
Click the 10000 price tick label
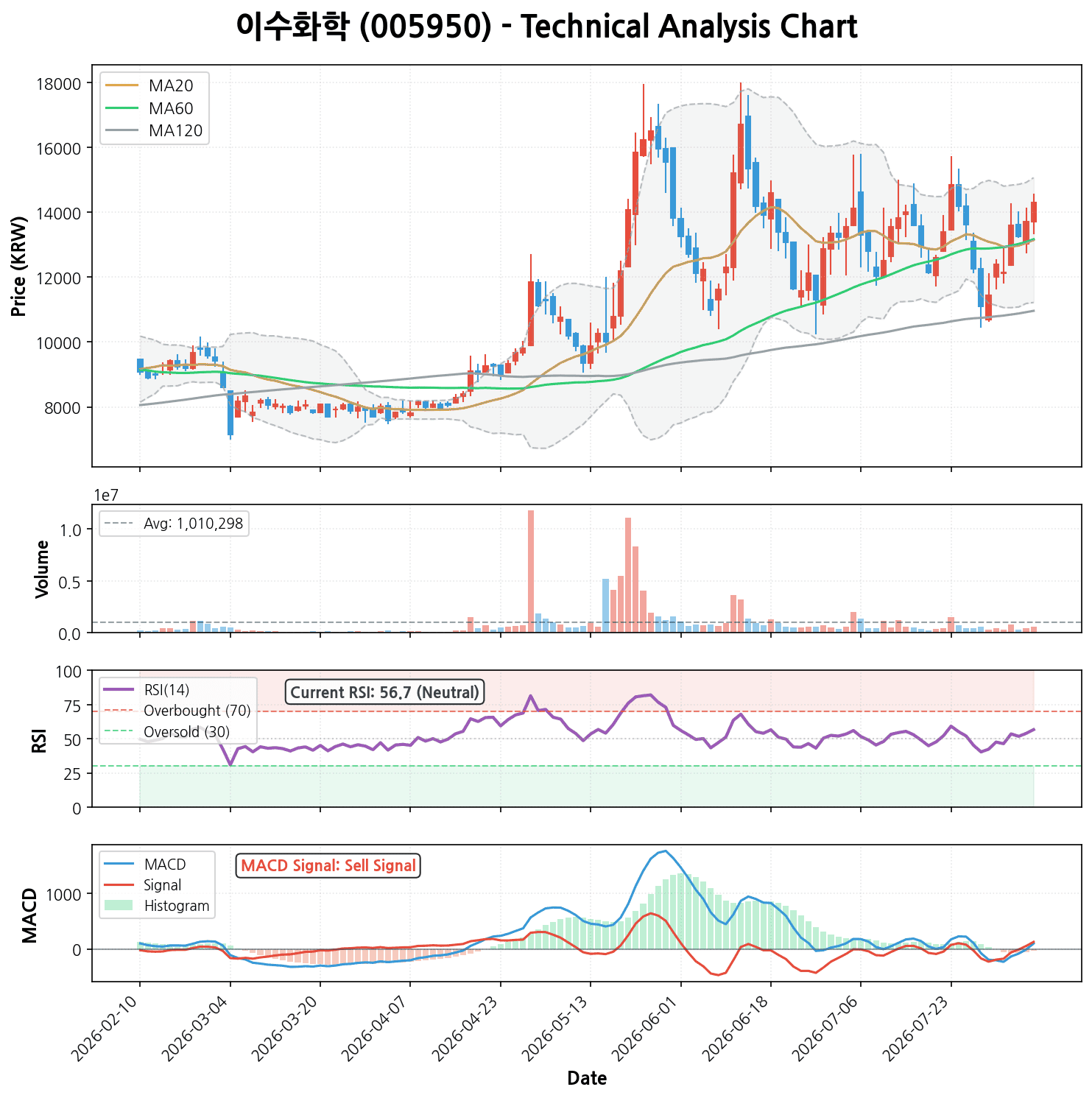59,342
